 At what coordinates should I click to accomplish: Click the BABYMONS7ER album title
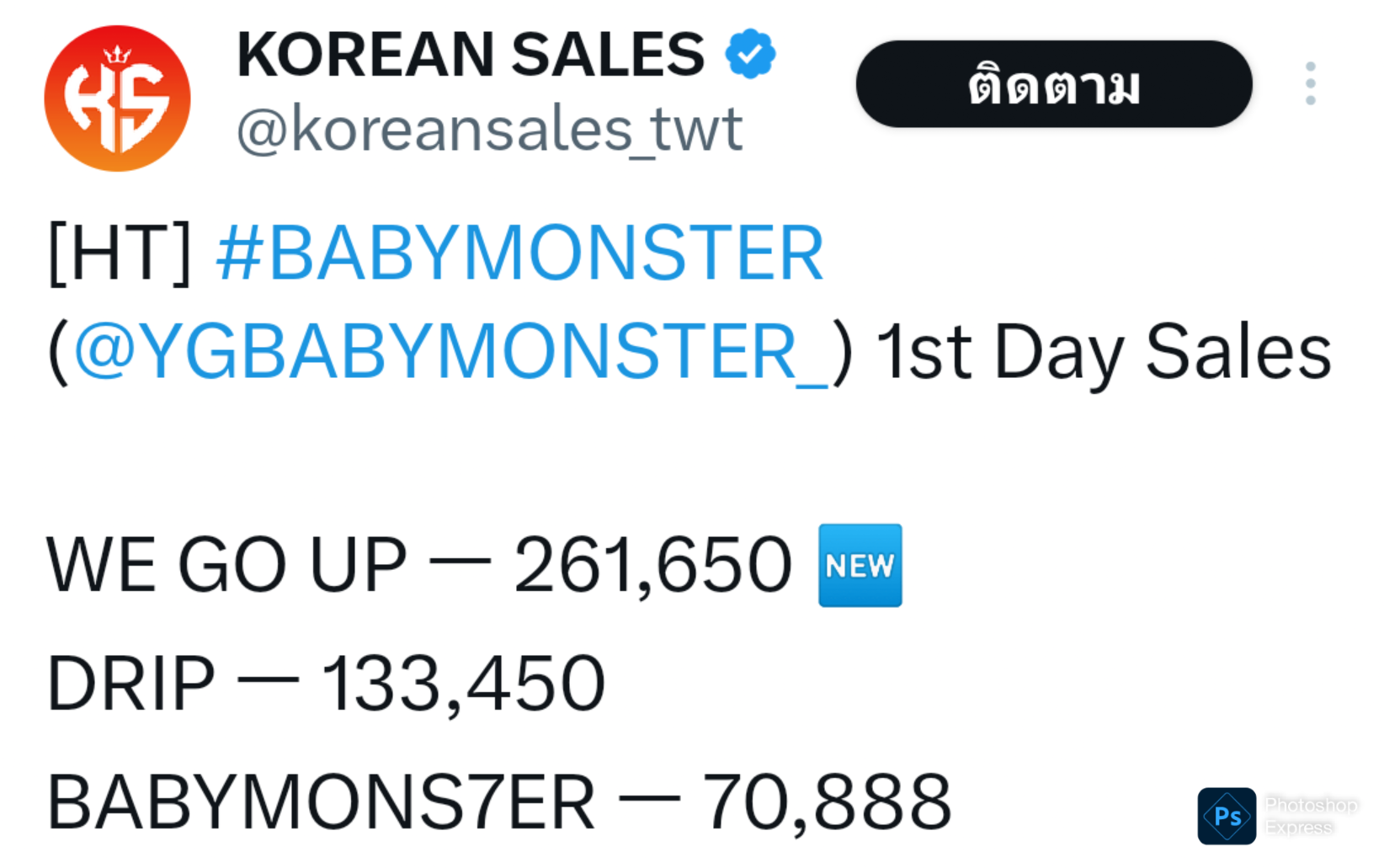(321, 801)
